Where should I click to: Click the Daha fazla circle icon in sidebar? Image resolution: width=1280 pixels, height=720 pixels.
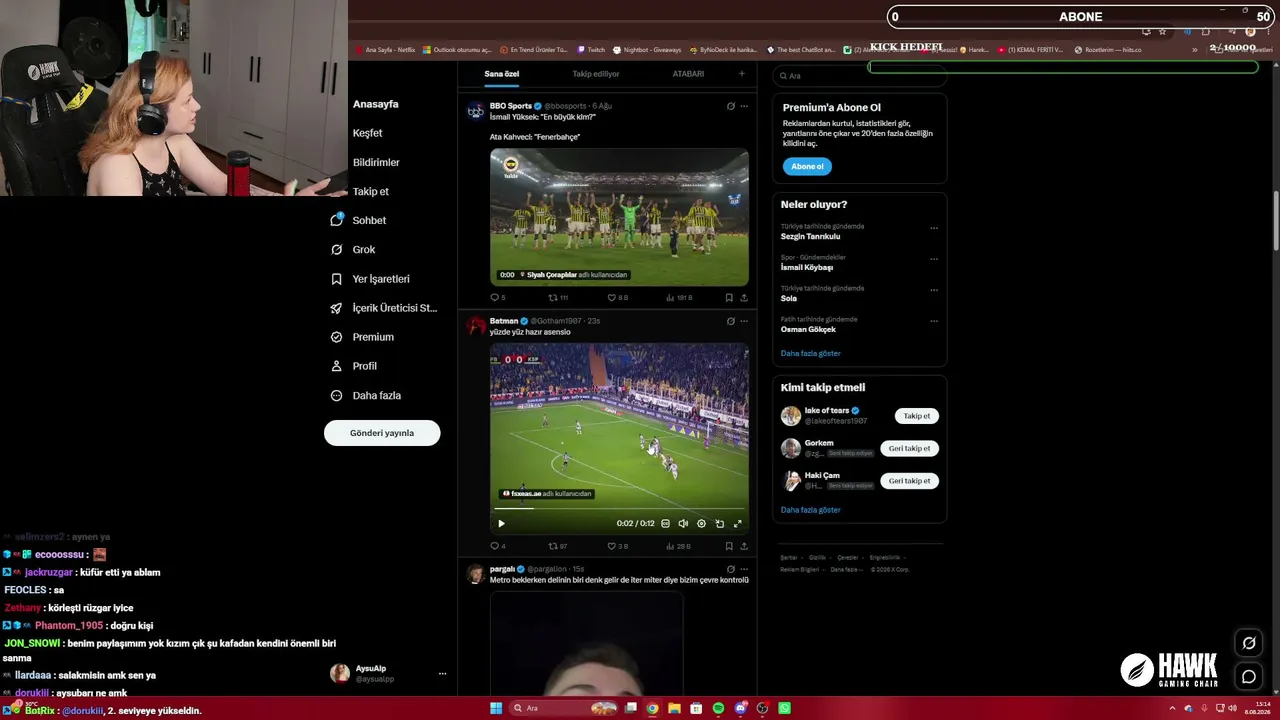337,396
